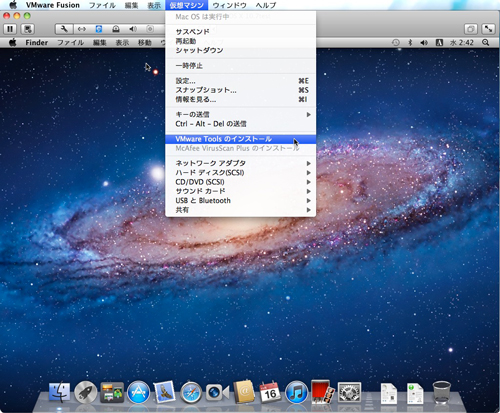Select Ctrl - Alt - Del の送信
Screen dimensions: 500x413
240,124
